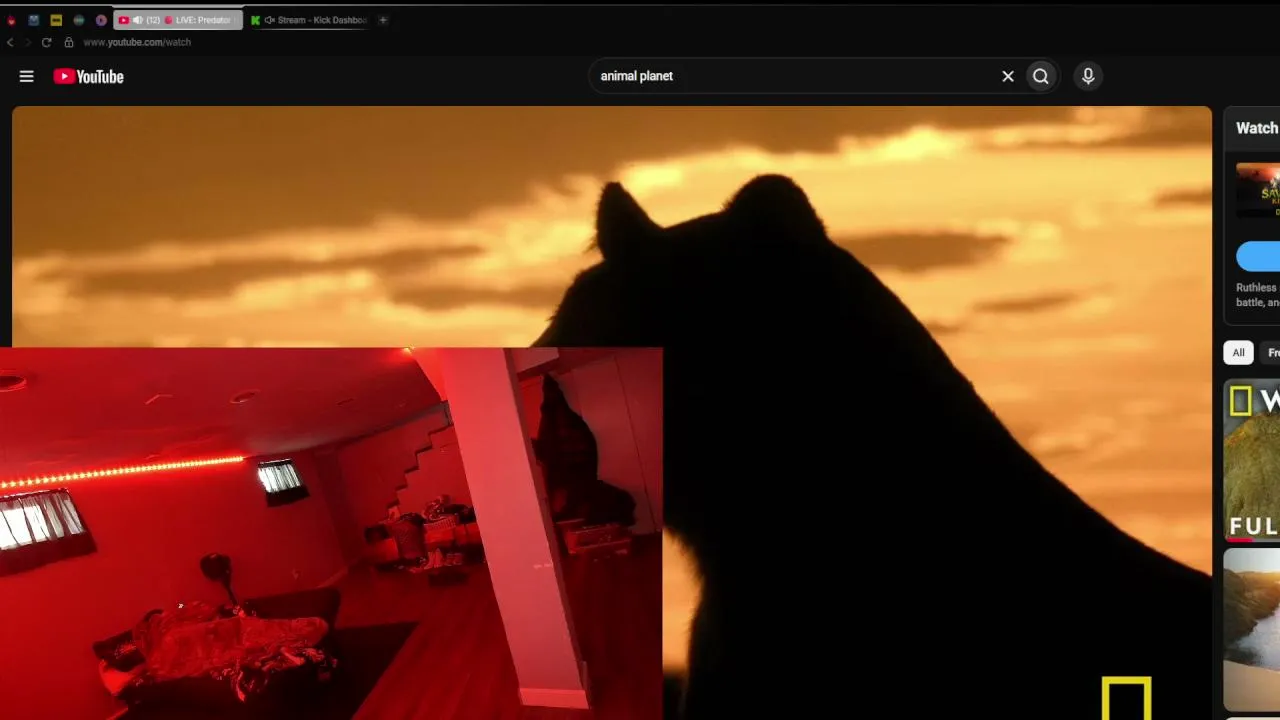Open the river canyon recommended video thumbnail
The width and height of the screenshot is (1280, 720).
coord(1252,629)
